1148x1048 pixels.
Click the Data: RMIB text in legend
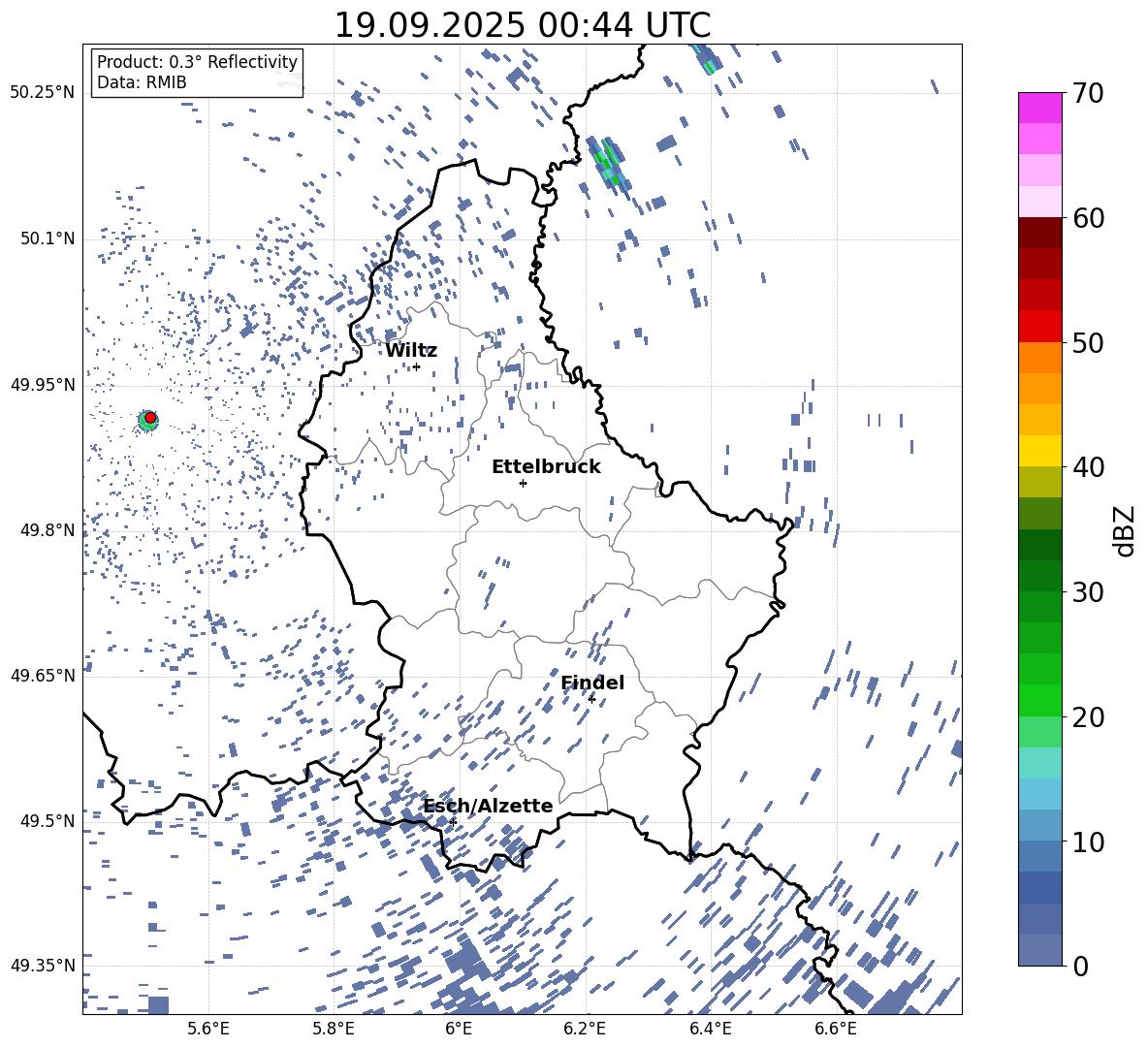[142, 83]
